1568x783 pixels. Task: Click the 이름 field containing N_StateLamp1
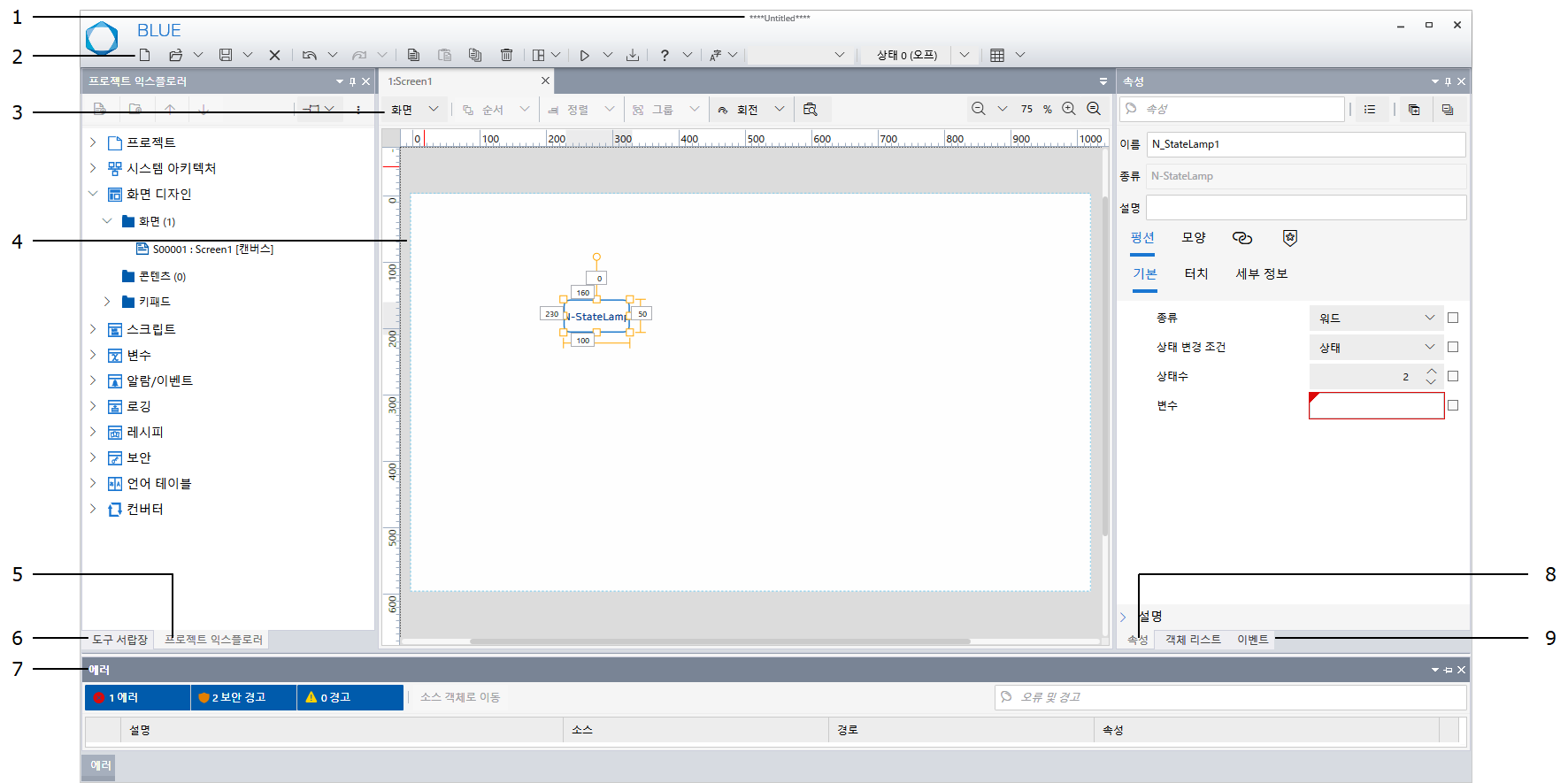point(1305,144)
